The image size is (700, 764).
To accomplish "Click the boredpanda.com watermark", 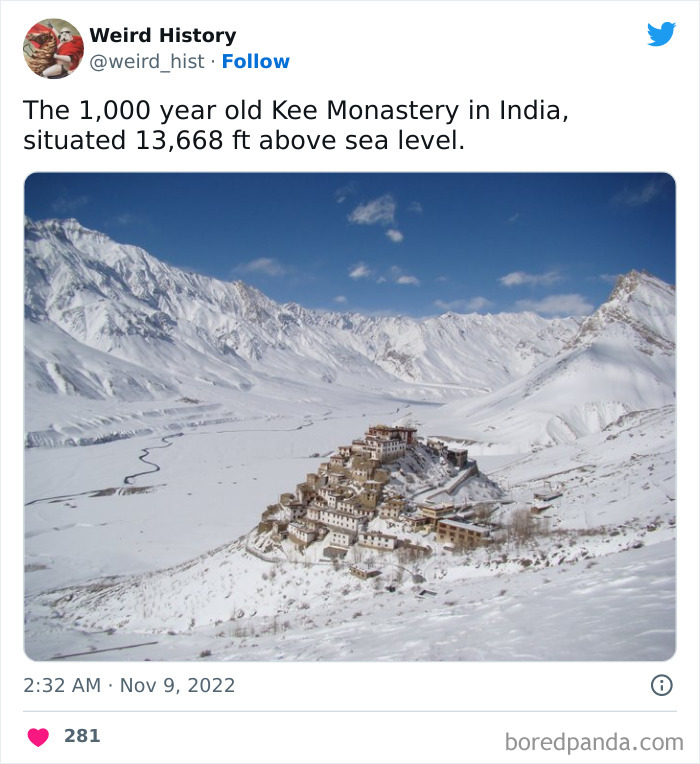I will [x=594, y=742].
